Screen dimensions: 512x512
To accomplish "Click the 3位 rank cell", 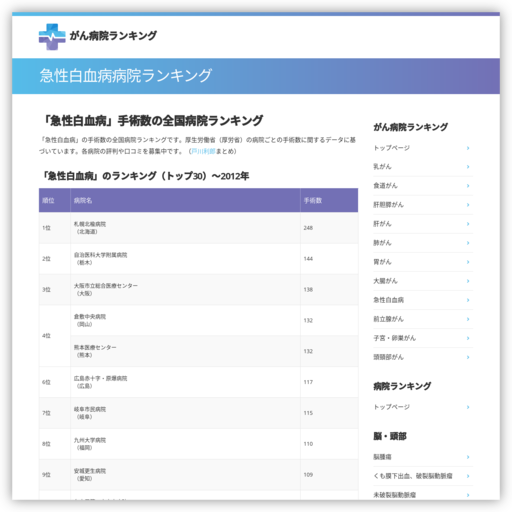I will (55, 290).
